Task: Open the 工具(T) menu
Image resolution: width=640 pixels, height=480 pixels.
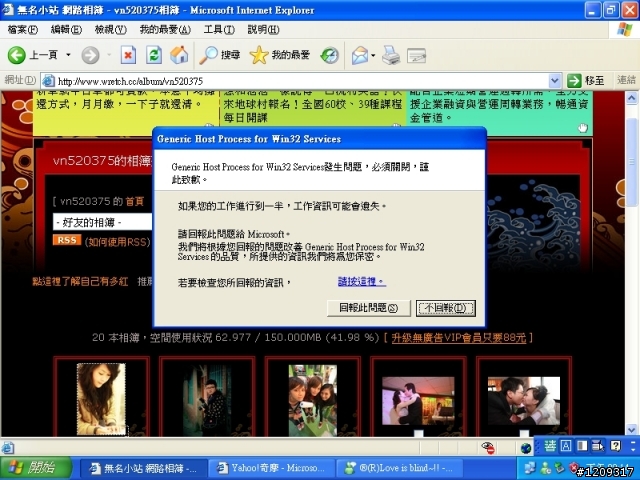Action: (219, 30)
